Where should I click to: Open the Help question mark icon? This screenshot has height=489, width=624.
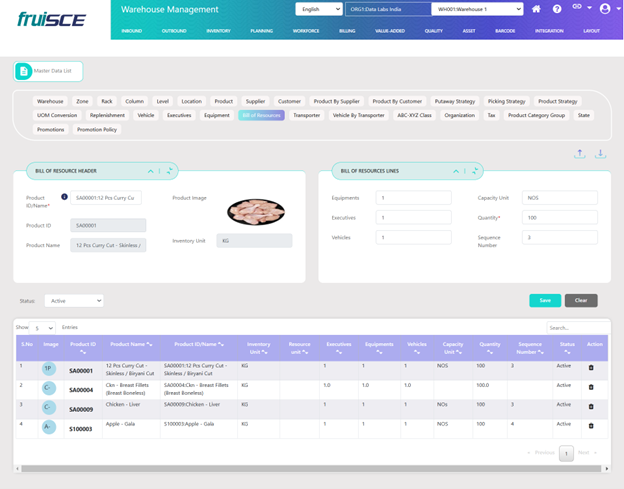557,9
